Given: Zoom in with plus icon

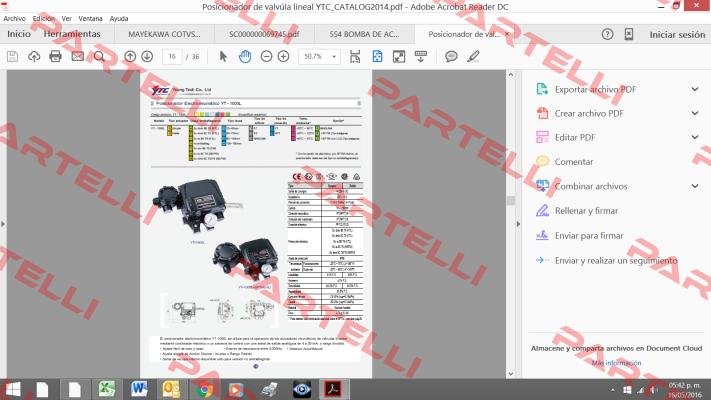Looking at the screenshot, I should 283,57.
